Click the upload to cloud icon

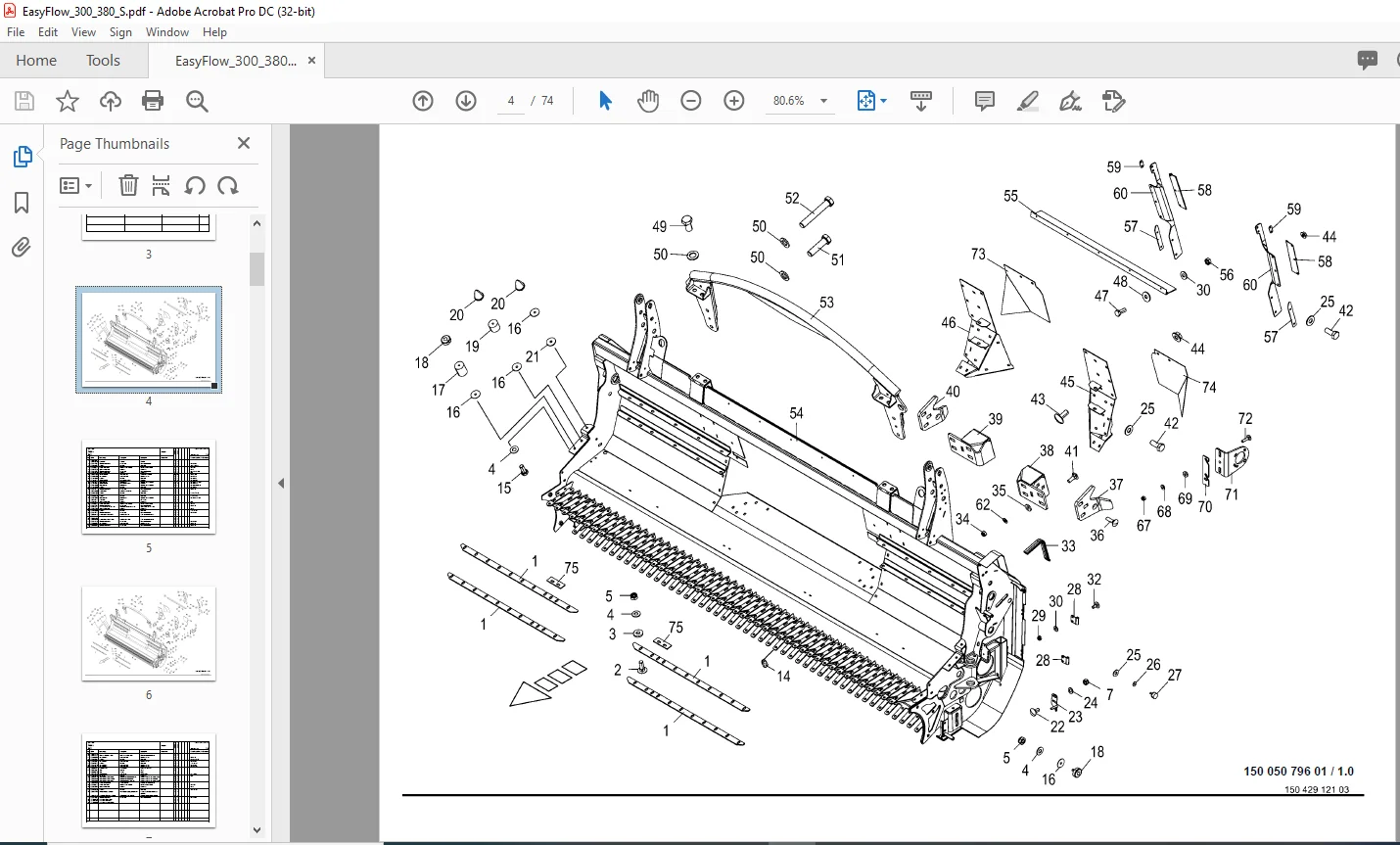(110, 101)
